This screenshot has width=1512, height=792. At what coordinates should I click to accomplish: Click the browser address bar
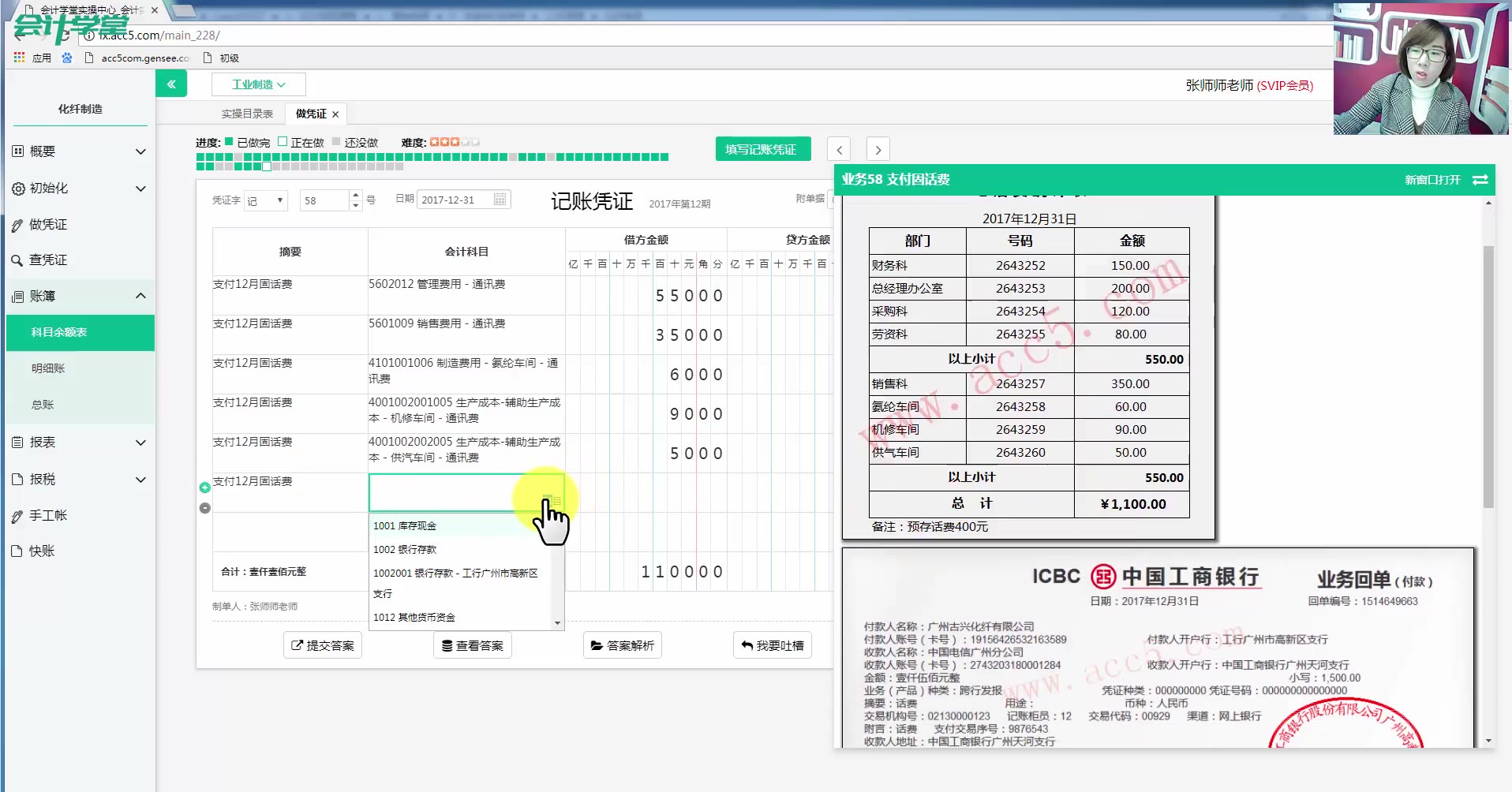pyautogui.click(x=702, y=35)
